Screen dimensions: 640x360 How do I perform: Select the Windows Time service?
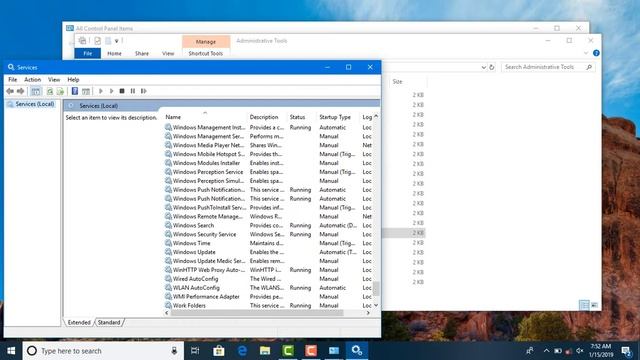tap(269, 243)
